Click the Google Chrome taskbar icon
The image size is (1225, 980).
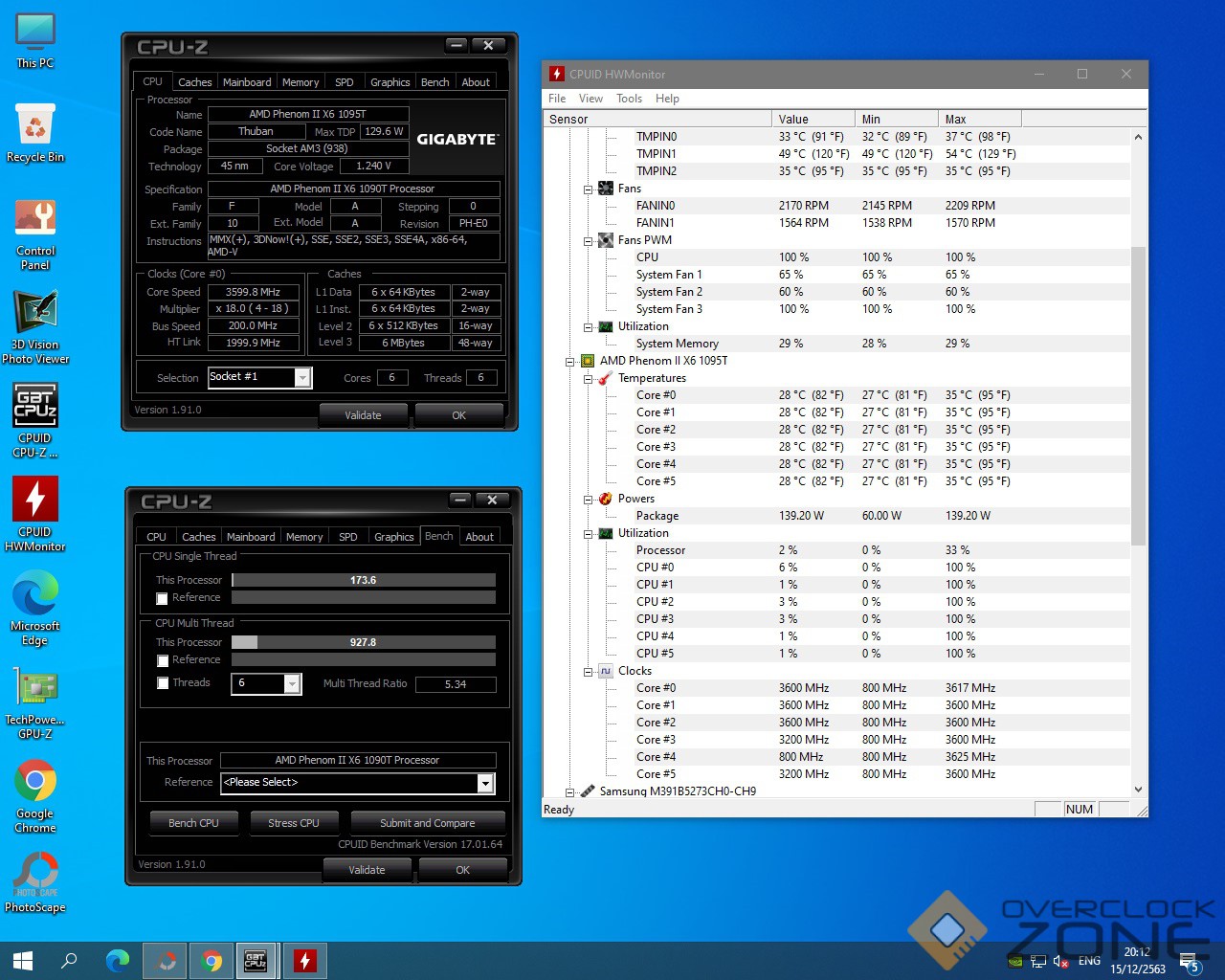tap(212, 960)
